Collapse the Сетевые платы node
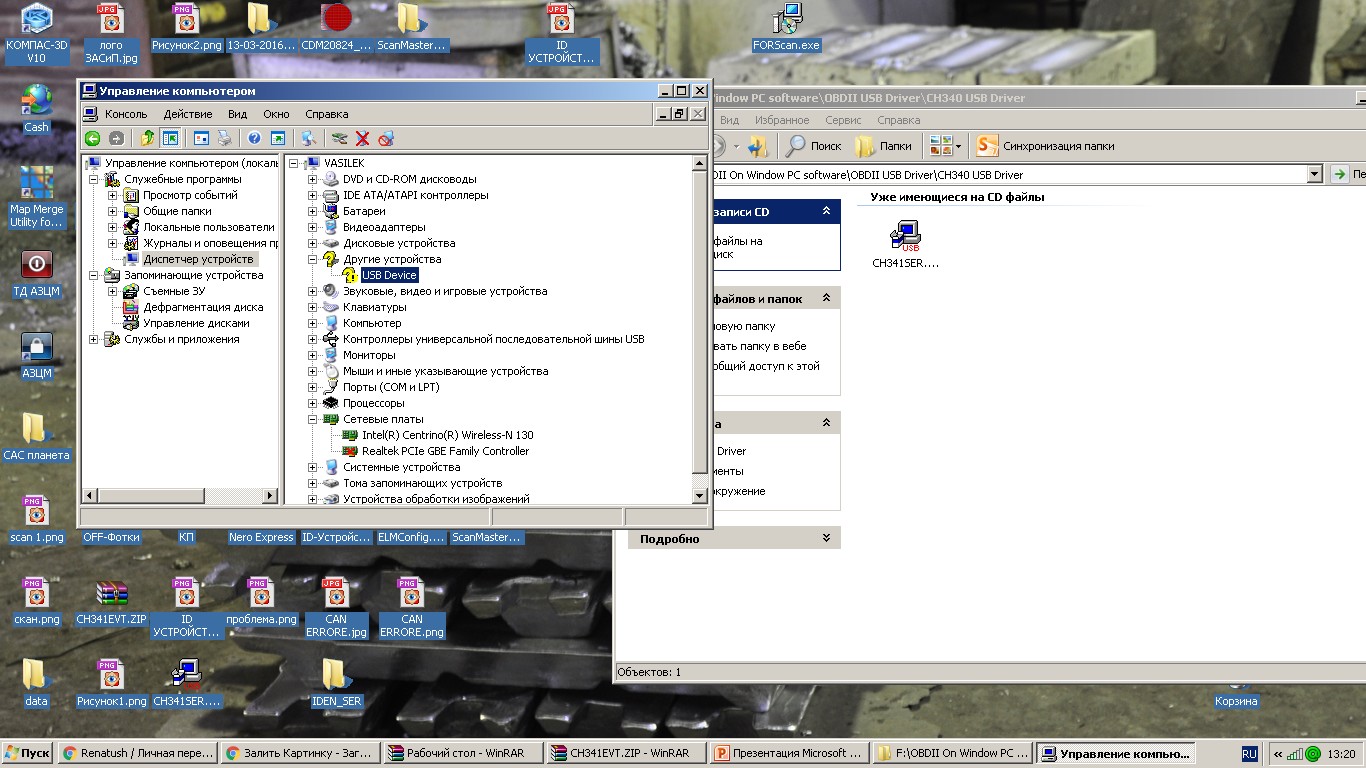 point(313,419)
